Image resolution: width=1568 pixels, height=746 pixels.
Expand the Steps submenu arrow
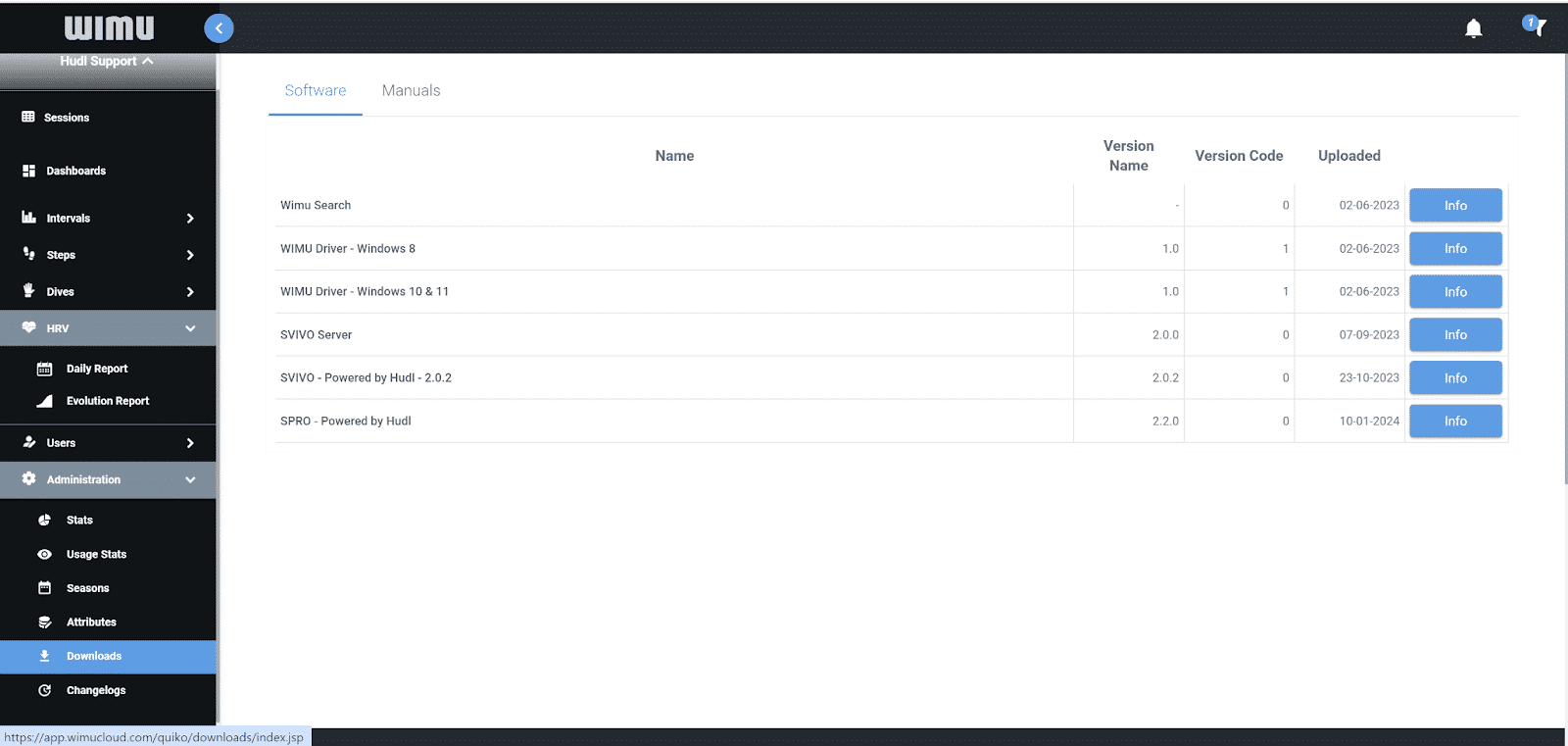pos(190,255)
